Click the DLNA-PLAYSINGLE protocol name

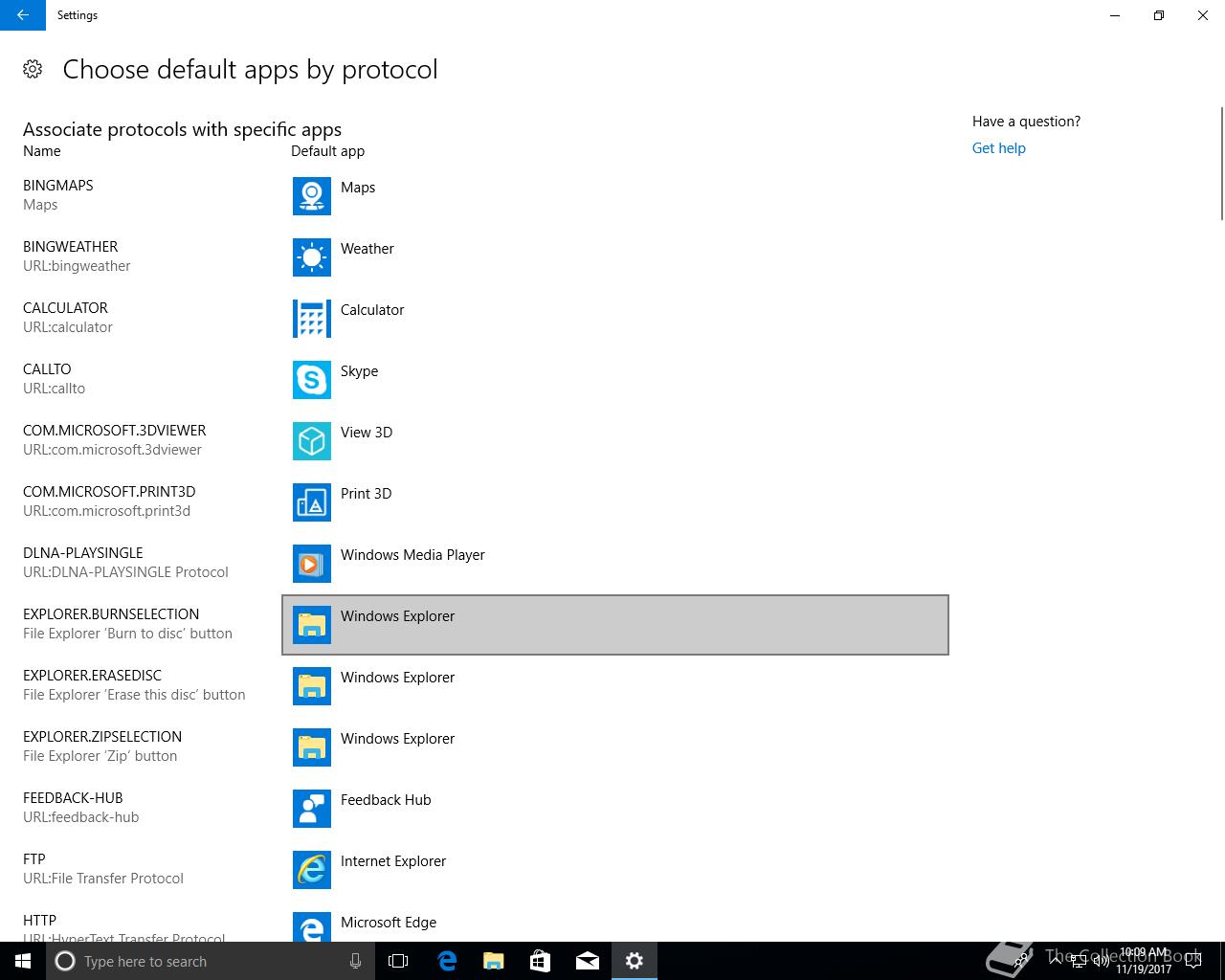[x=83, y=553]
